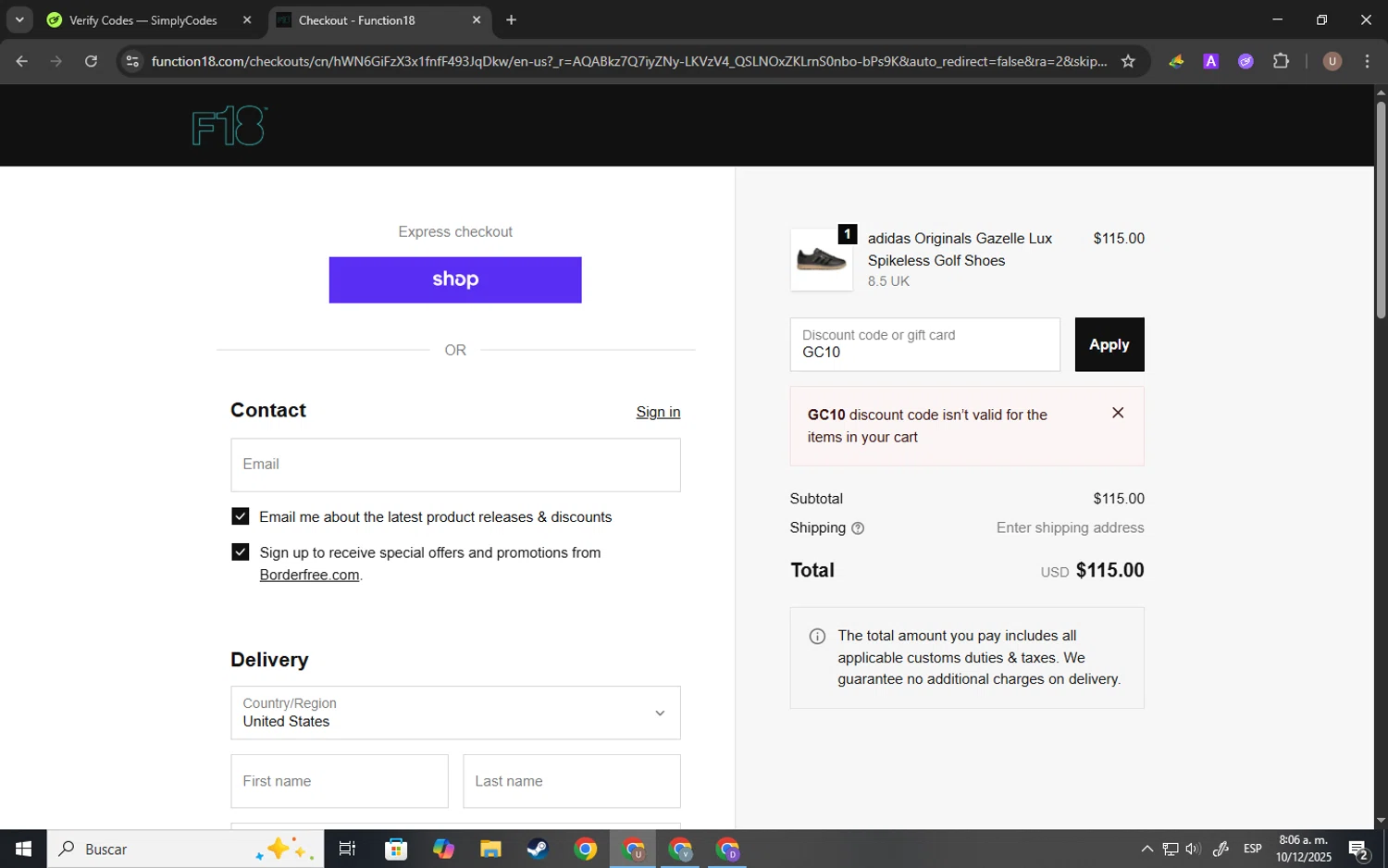The image size is (1388, 868).
Task: Click the info icon beside customs notice
Action: [817, 636]
